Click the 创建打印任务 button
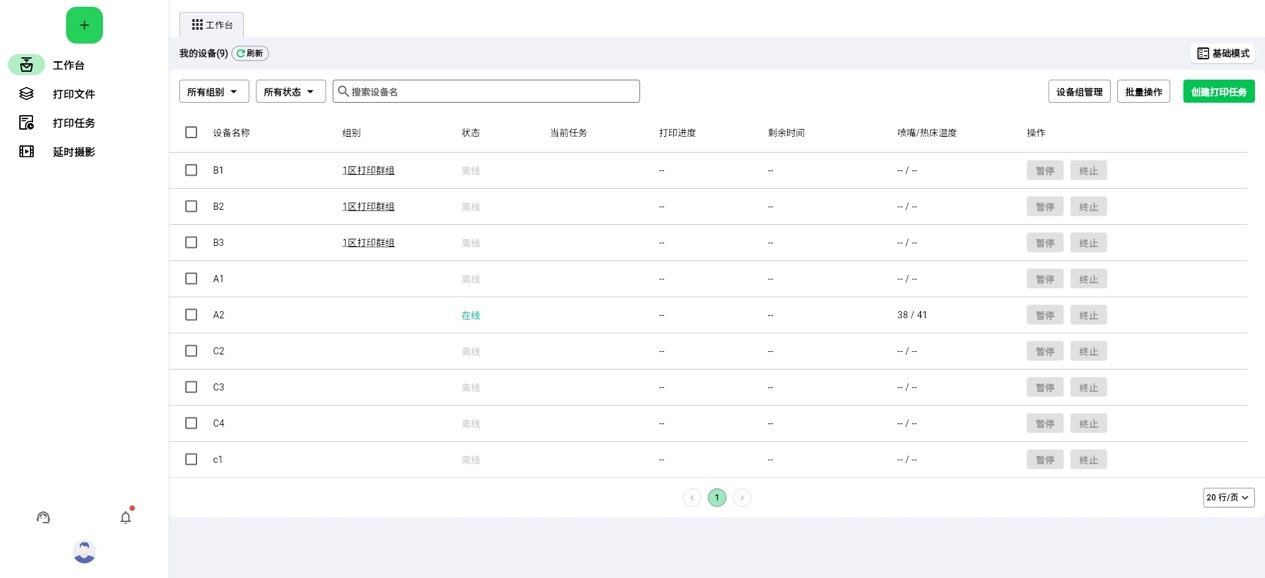The image size is (1265, 578). [x=1218, y=92]
